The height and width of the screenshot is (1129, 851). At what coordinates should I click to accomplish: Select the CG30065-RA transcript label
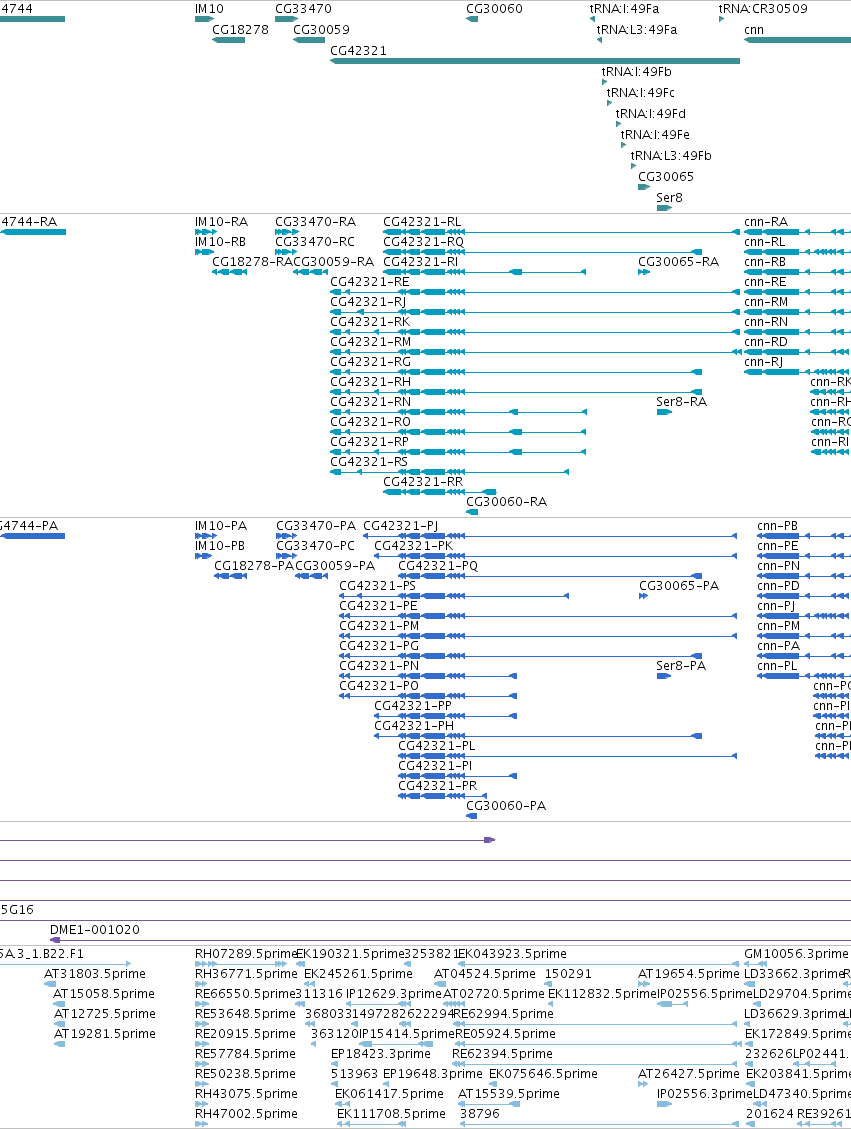(679, 262)
